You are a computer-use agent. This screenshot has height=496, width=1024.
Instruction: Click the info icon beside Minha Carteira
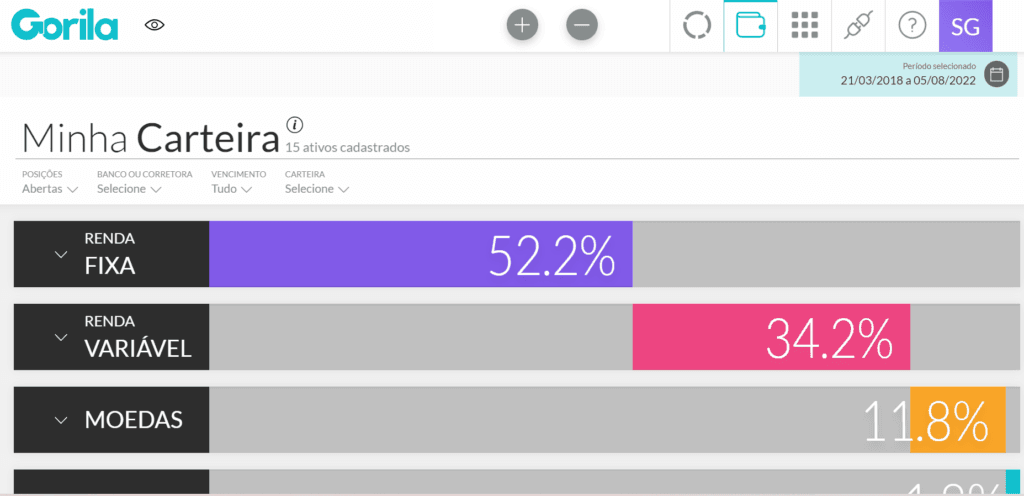[x=295, y=124]
